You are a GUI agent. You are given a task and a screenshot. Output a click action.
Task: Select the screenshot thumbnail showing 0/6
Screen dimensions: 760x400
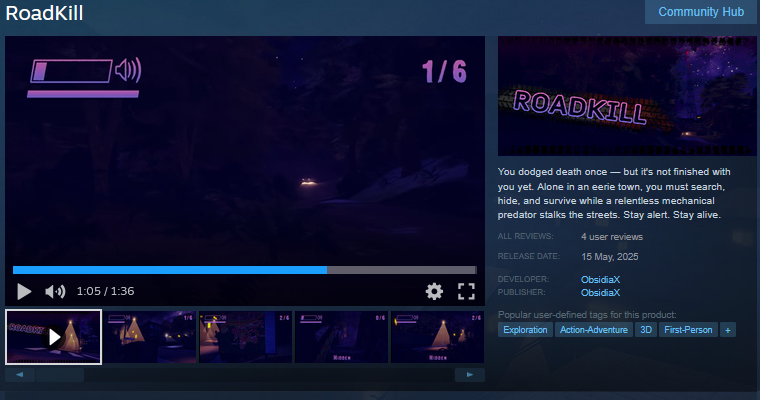coord(342,337)
